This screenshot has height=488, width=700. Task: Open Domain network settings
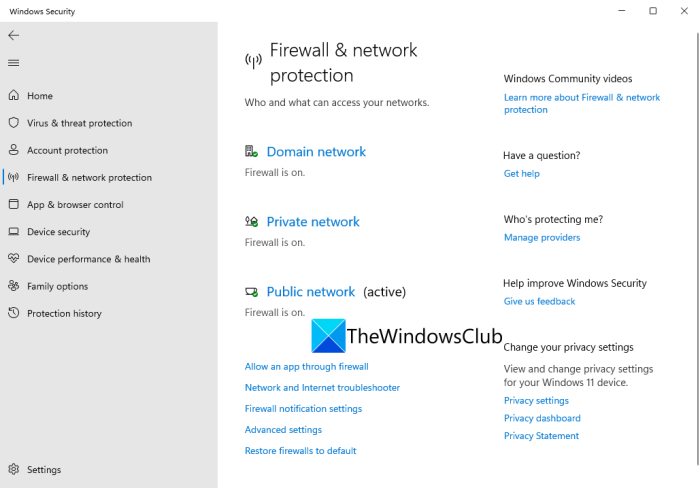(316, 152)
